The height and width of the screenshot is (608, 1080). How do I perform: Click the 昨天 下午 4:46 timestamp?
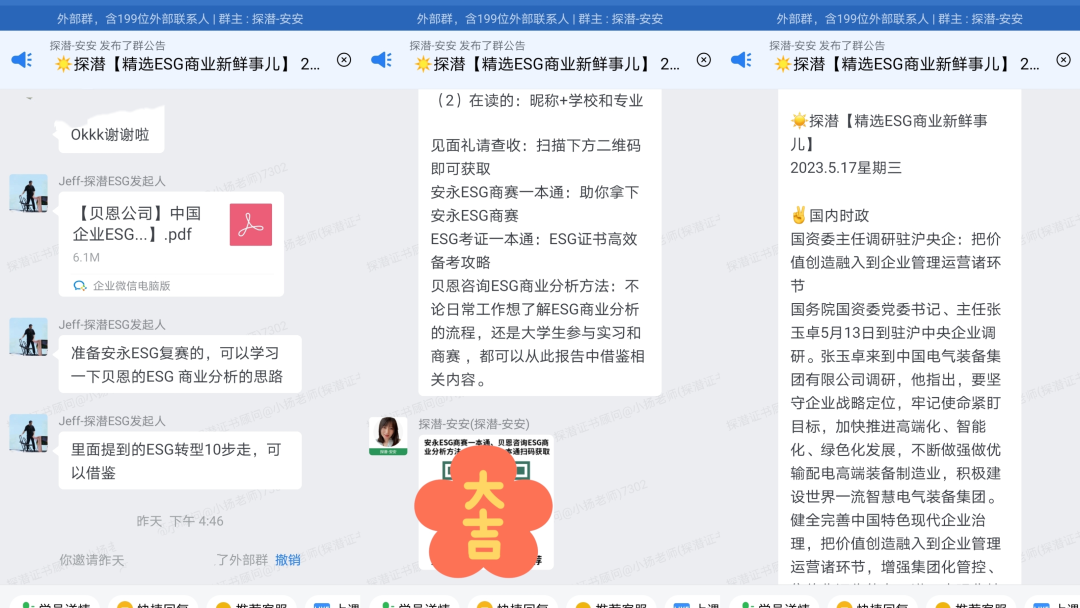[180, 521]
